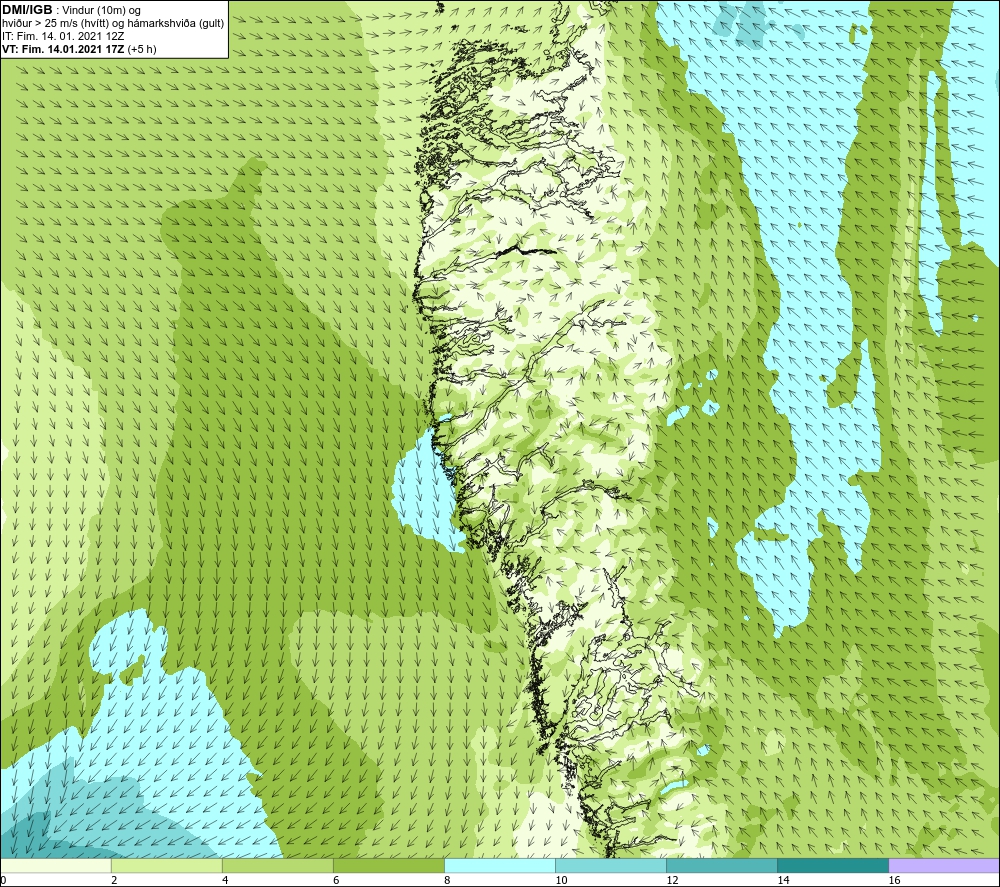Viewport: 1000px width, 887px height.
Task: Click the 'IT: Fim. 14. 01. 2021 12Z' line
Action: point(63,36)
